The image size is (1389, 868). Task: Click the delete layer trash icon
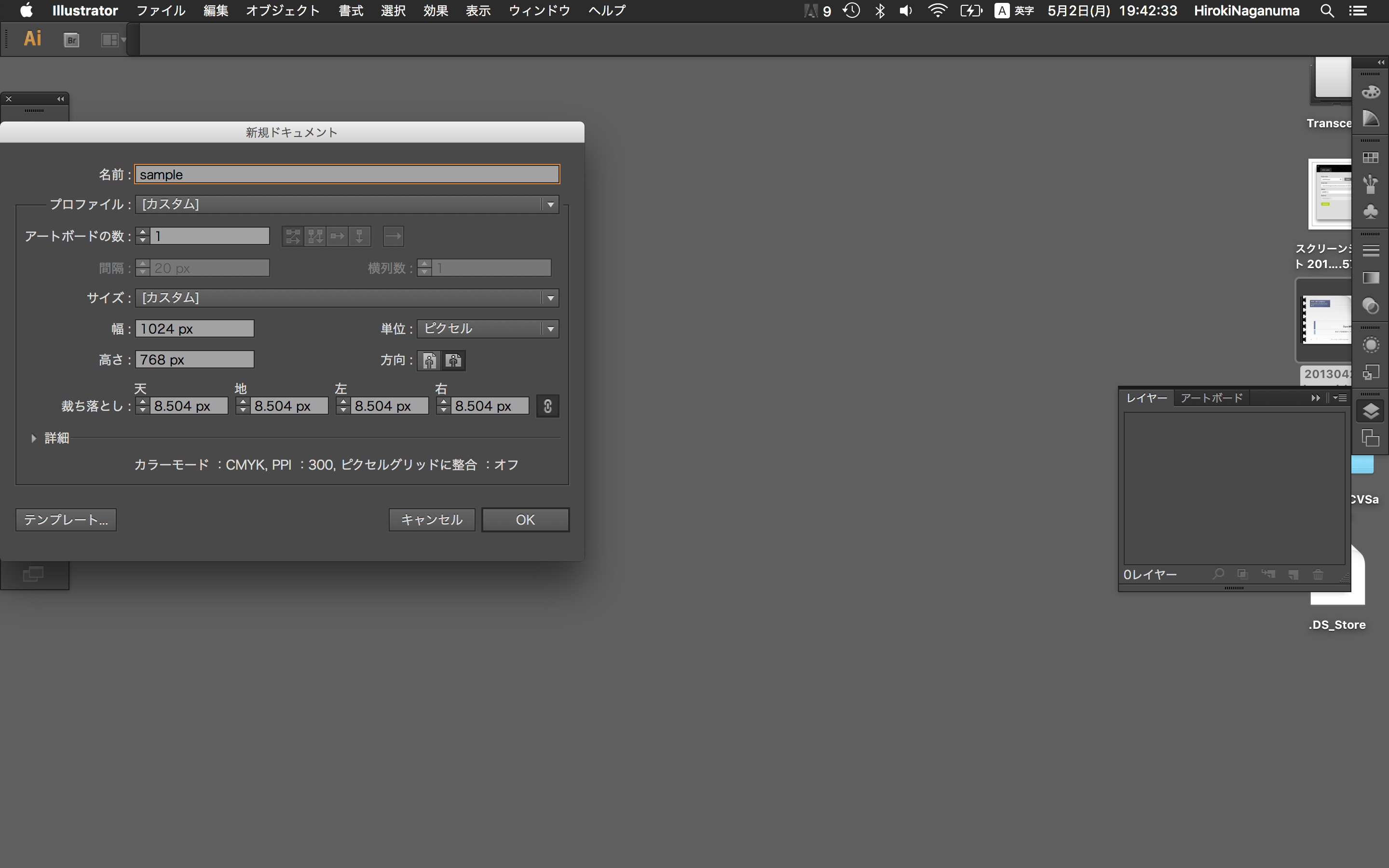point(1319,574)
